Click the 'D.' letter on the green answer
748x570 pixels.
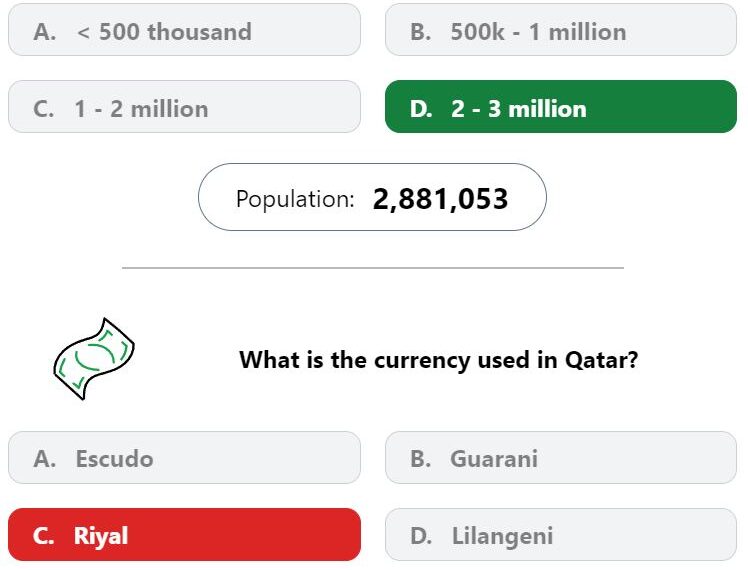[421, 109]
